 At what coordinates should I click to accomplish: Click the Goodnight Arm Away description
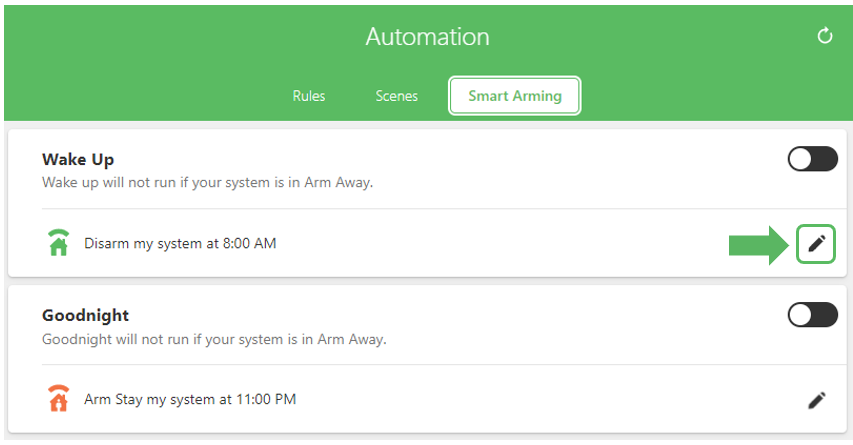[214, 339]
